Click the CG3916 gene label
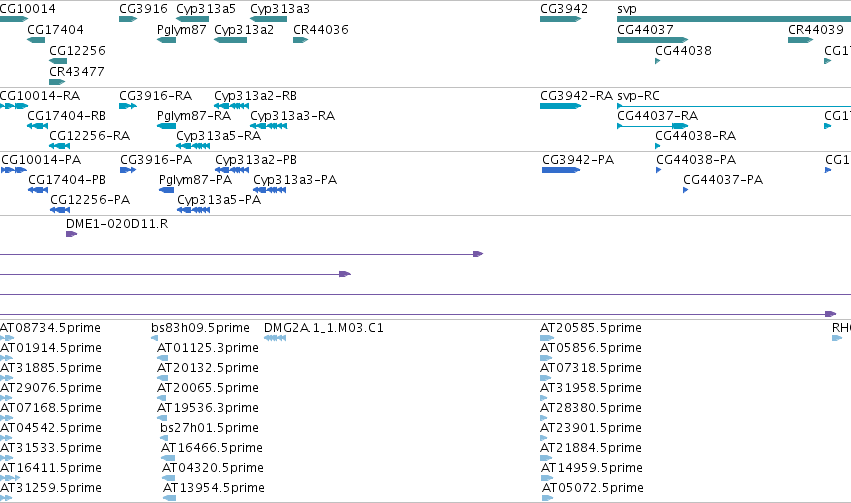The image size is (851, 503). [143, 9]
